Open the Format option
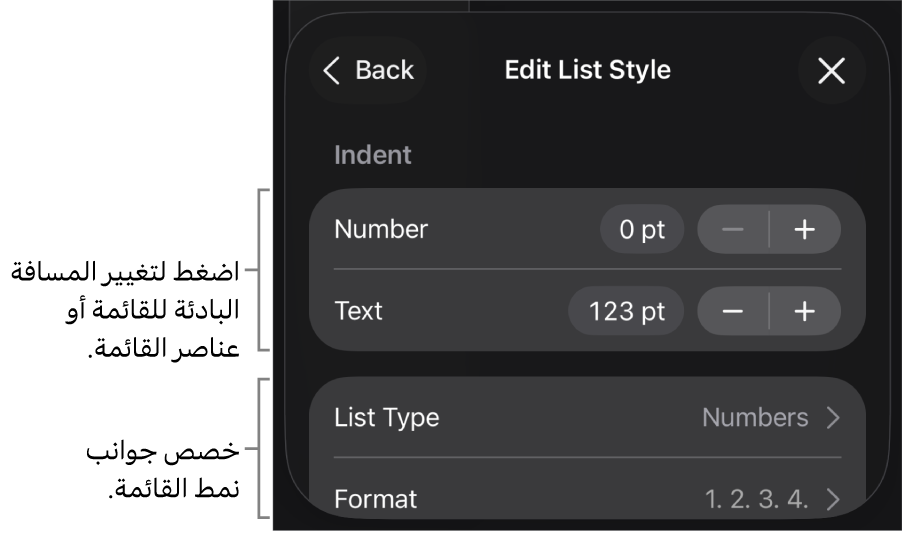Image resolution: width=902 pixels, height=534 pixels. click(x=375, y=499)
